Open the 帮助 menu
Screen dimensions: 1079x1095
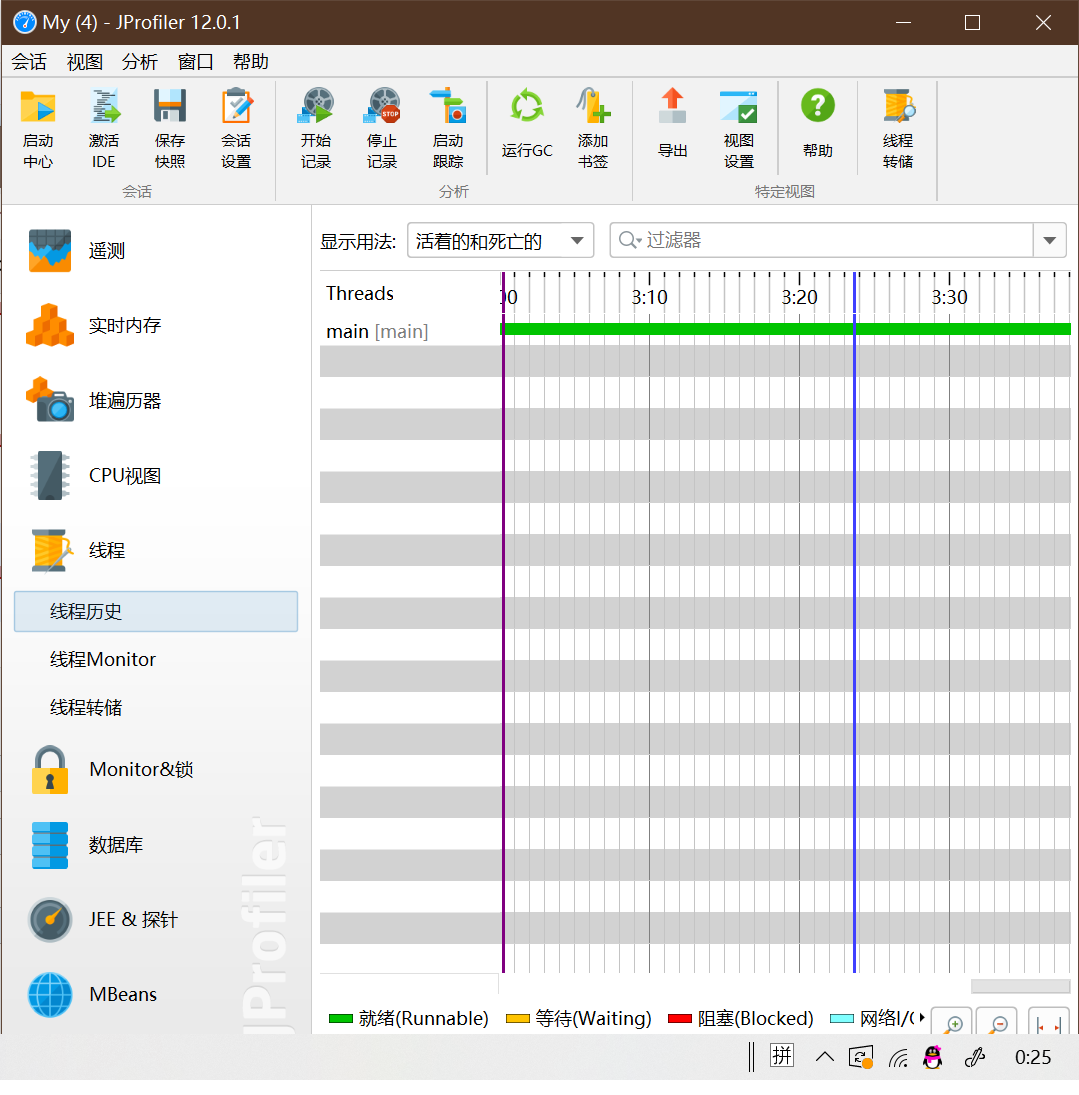251,62
